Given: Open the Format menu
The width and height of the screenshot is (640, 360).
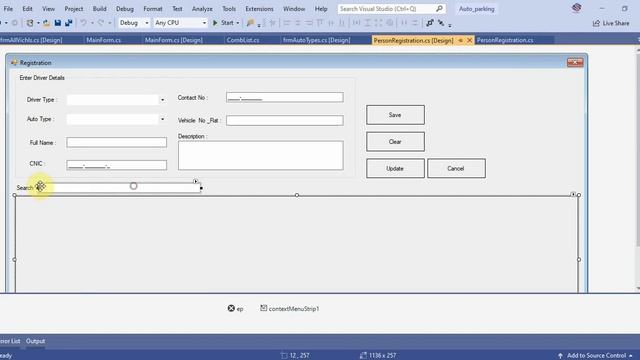Looking at the screenshot, I should (x=153, y=9).
